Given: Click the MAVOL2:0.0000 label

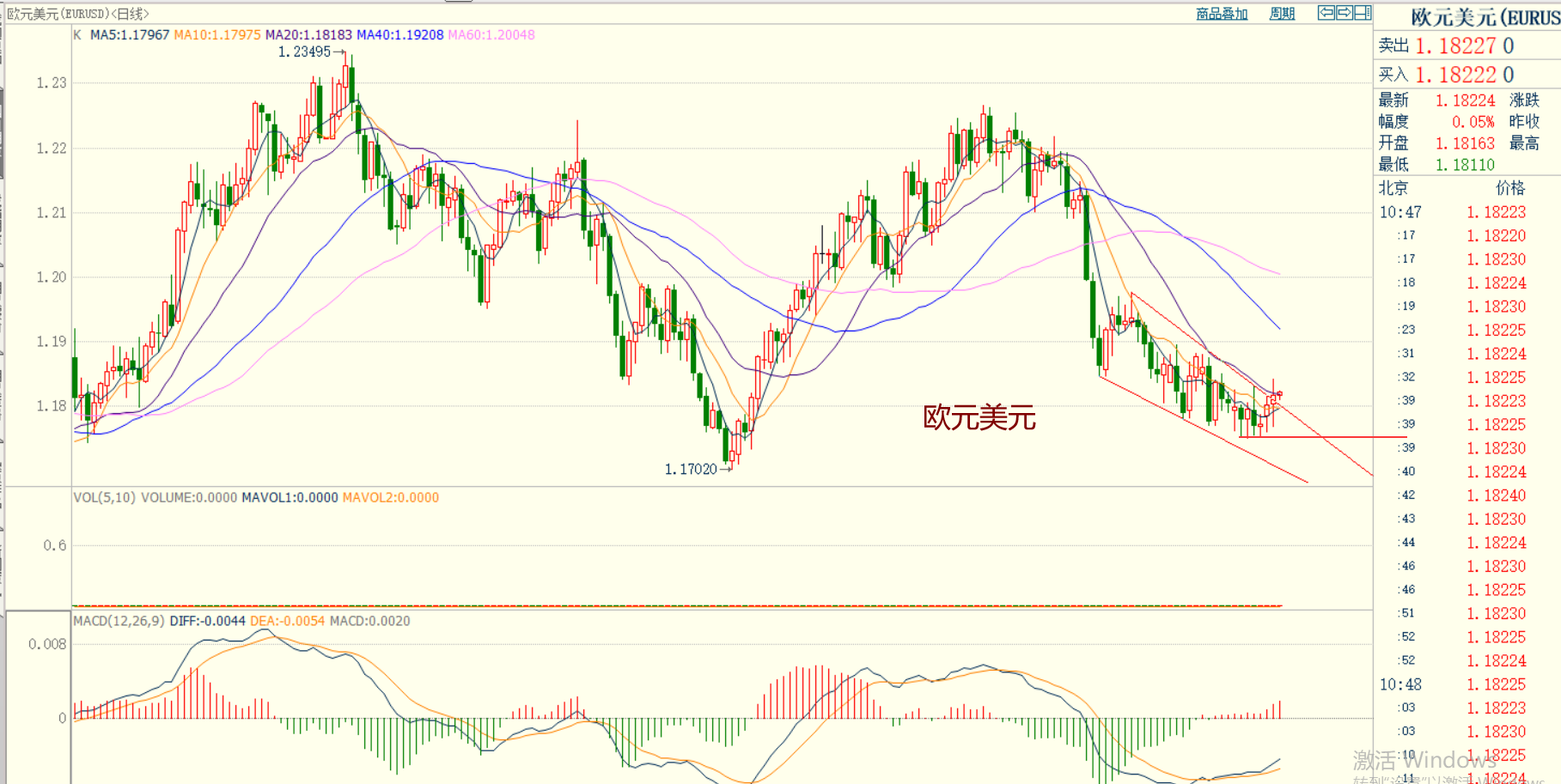Looking at the screenshot, I should 391,498.
